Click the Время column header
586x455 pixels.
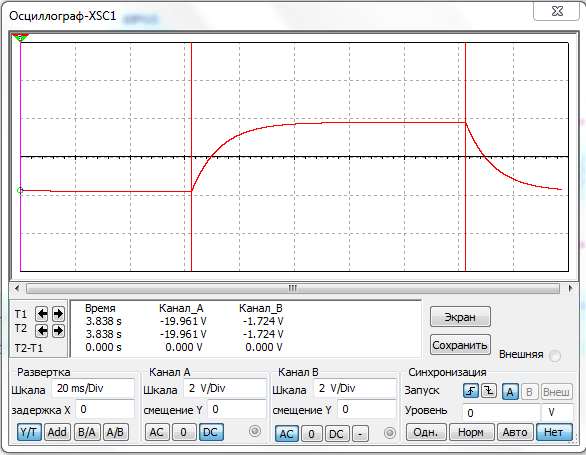(x=100, y=308)
